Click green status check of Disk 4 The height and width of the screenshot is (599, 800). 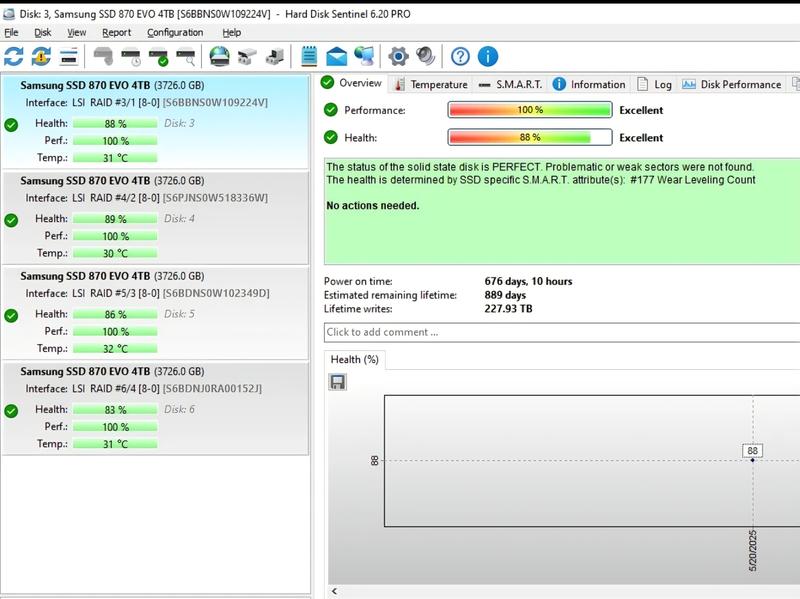click(11, 220)
